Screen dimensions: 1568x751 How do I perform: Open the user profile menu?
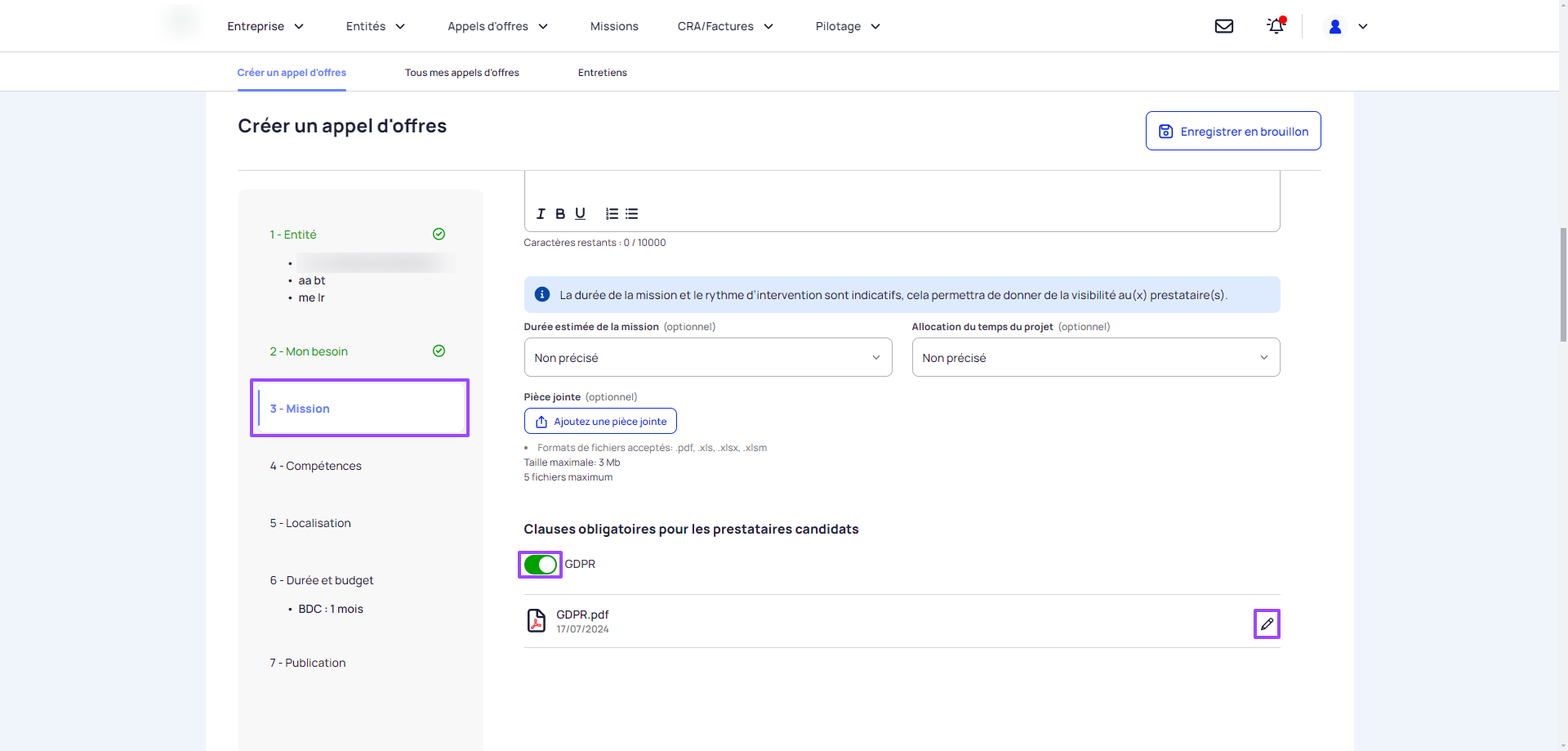(1346, 26)
